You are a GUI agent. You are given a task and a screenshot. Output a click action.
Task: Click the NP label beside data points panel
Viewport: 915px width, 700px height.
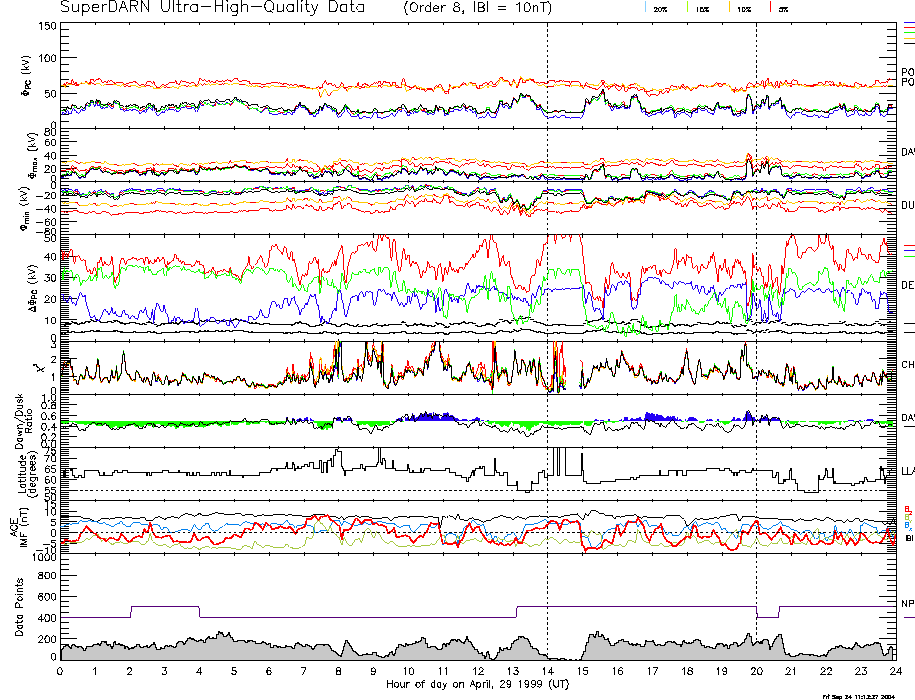click(x=908, y=604)
